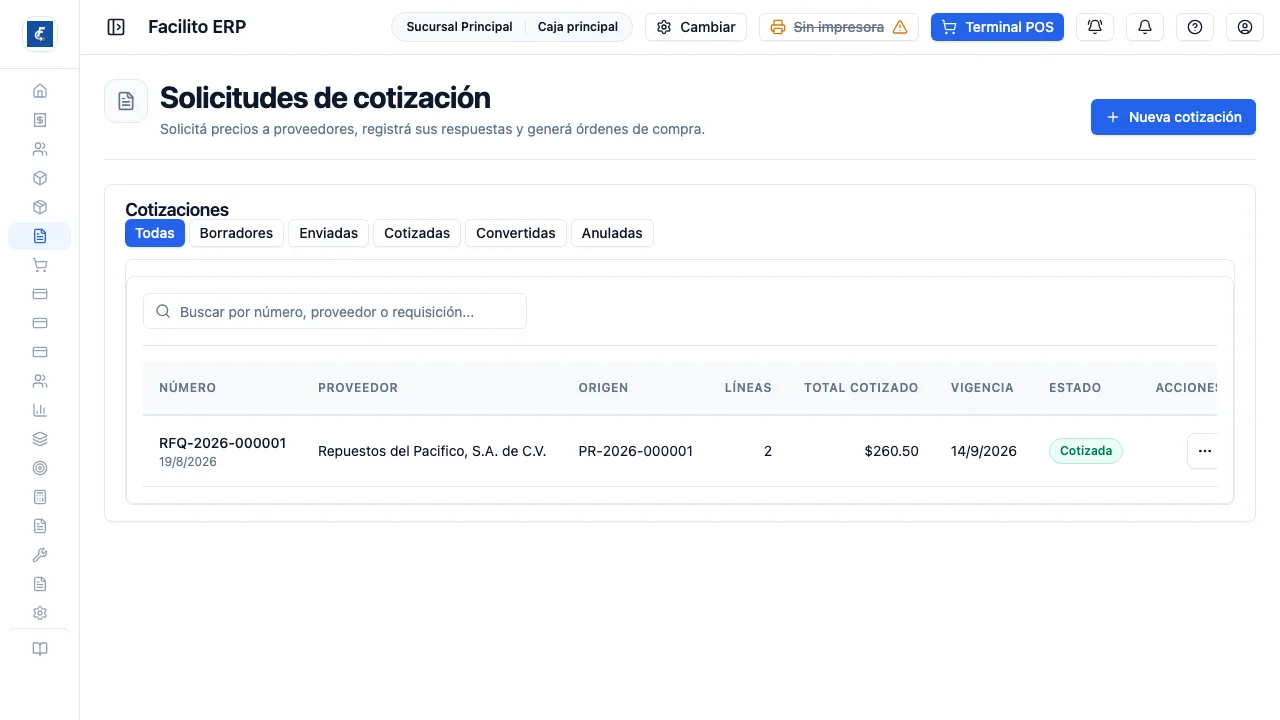The image size is (1280, 720).
Task: Switch to the Anuladas tab
Action: point(612,233)
